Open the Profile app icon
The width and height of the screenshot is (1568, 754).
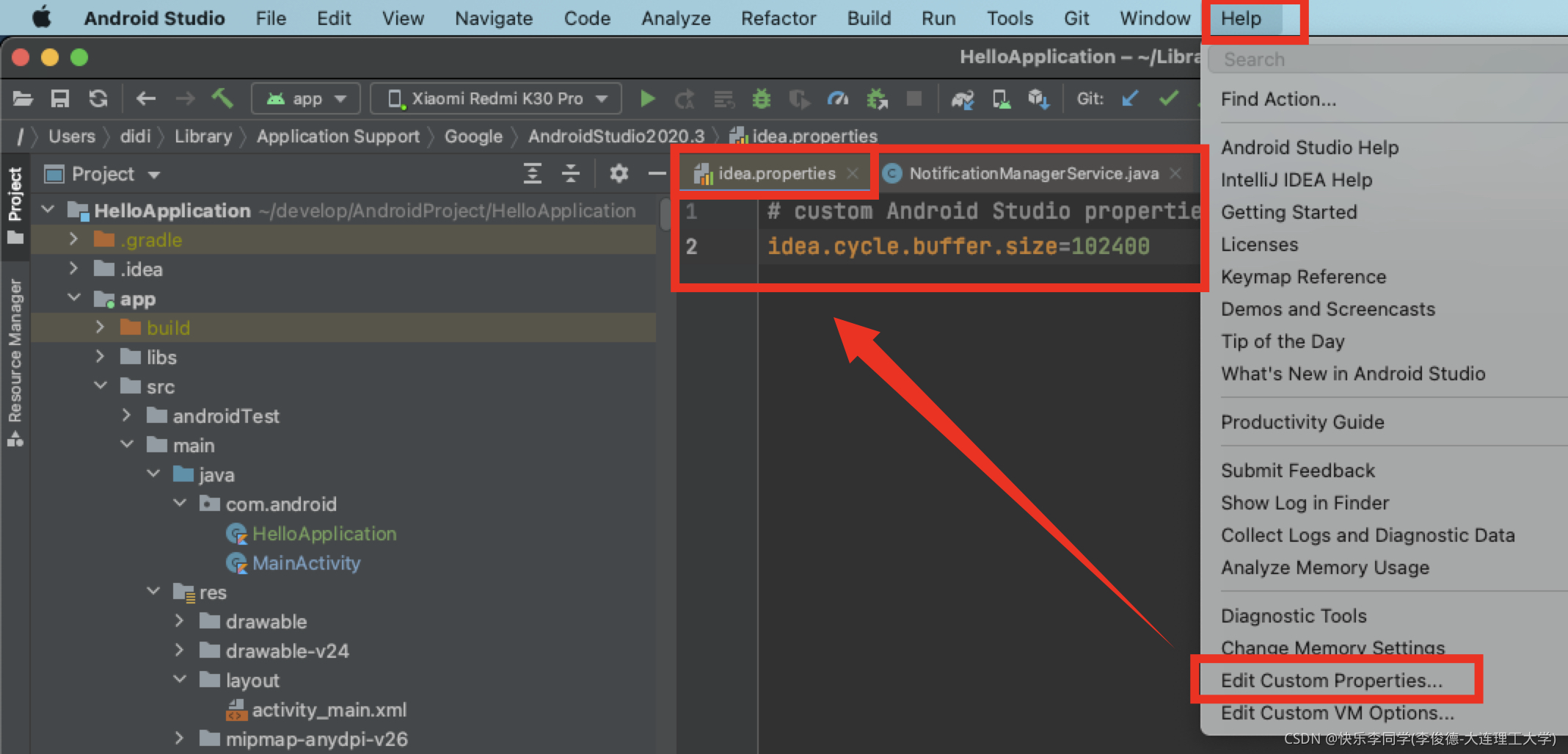click(838, 98)
